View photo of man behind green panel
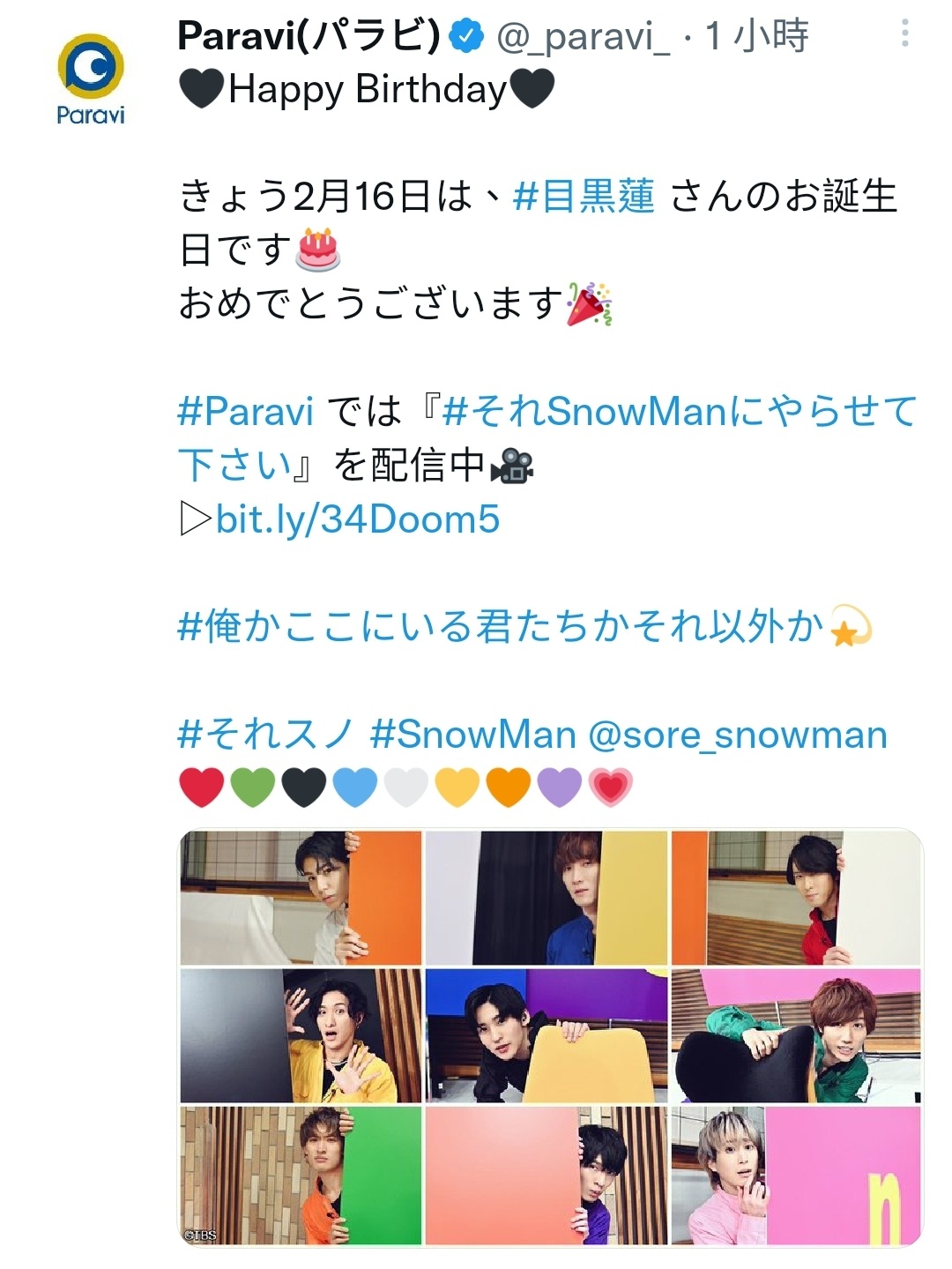Viewport: 952px width, 1269px height. (301, 1176)
